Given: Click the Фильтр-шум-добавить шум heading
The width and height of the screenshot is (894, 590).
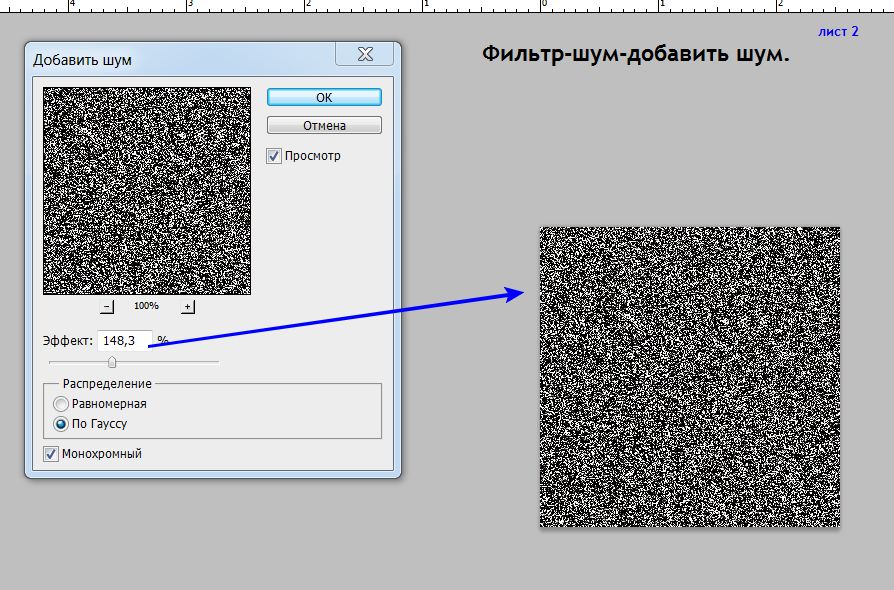Looking at the screenshot, I should click(x=636, y=54).
